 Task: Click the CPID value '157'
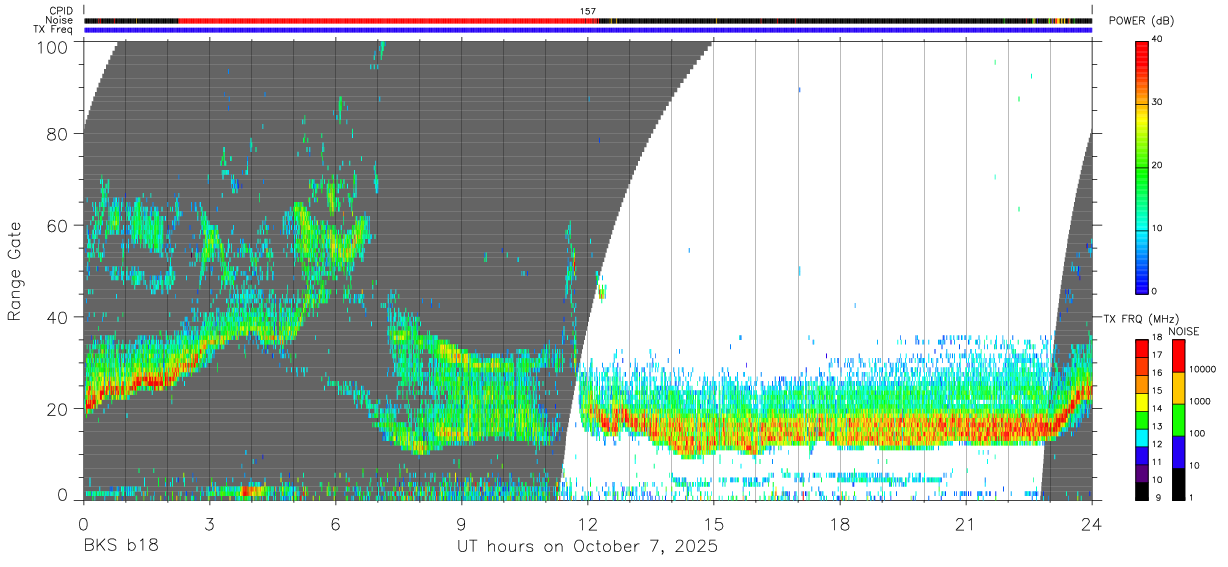(x=588, y=11)
